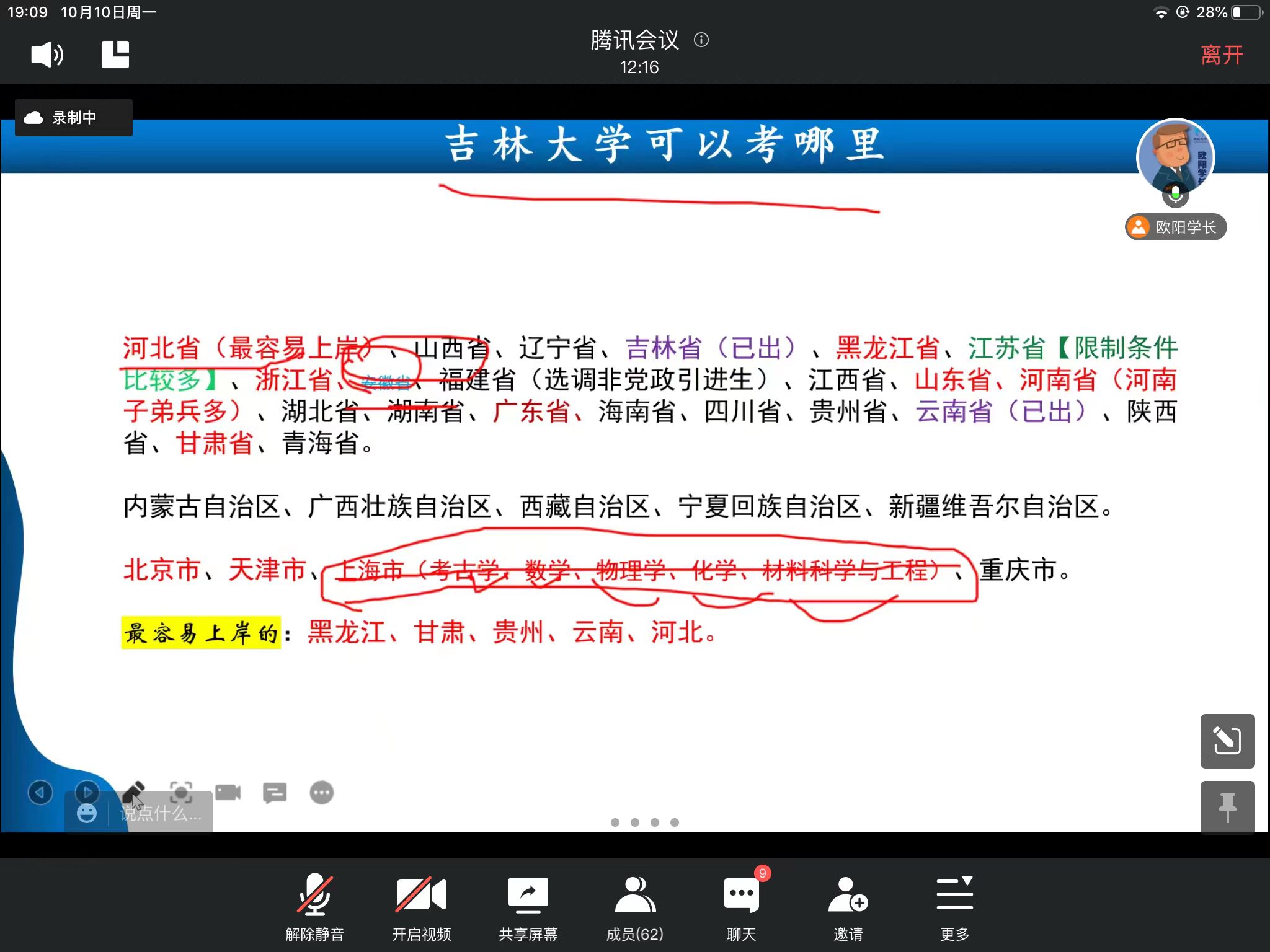The width and height of the screenshot is (1270, 952).
Task: Toggle the speaker audio icon
Action: click(47, 55)
